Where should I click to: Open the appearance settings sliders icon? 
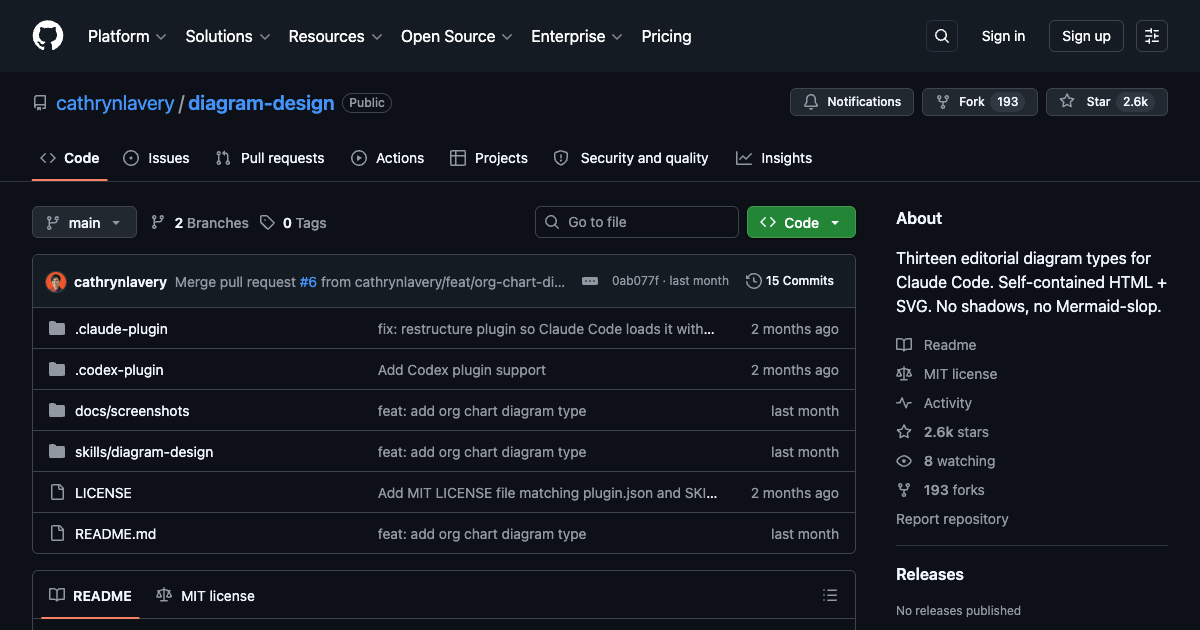tap(1152, 36)
